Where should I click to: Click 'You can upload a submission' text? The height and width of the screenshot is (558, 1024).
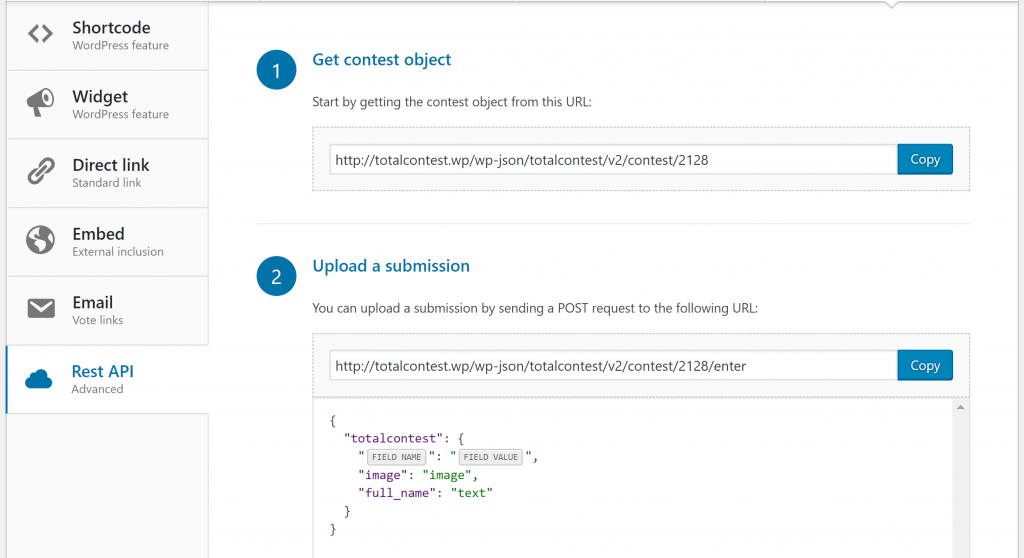(535, 308)
